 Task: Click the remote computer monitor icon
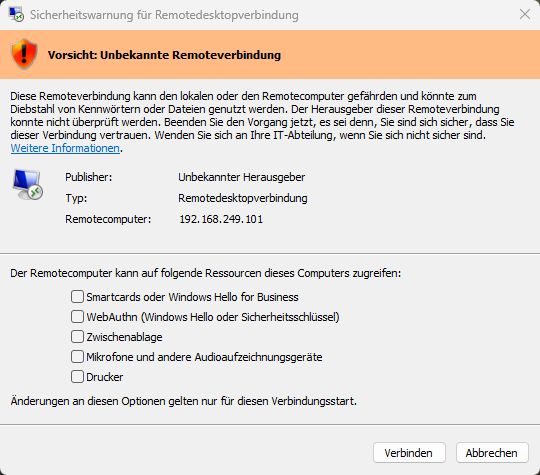[x=28, y=185]
